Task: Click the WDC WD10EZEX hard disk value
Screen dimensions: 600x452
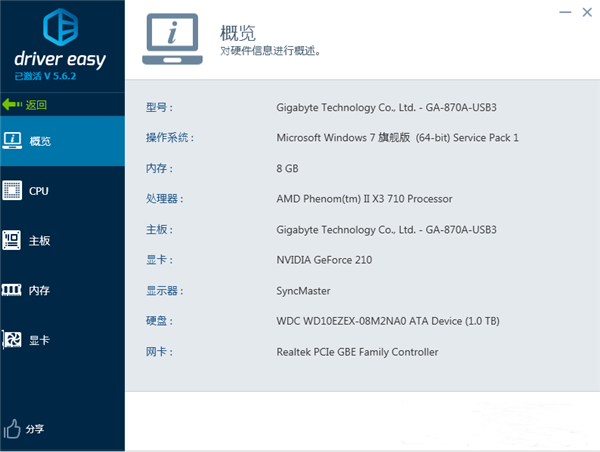Action: pyautogui.click(x=388, y=321)
